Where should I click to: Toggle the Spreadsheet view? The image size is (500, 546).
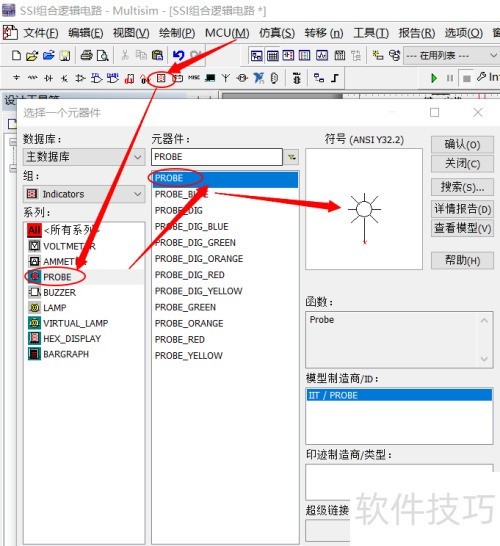[x=273, y=55]
